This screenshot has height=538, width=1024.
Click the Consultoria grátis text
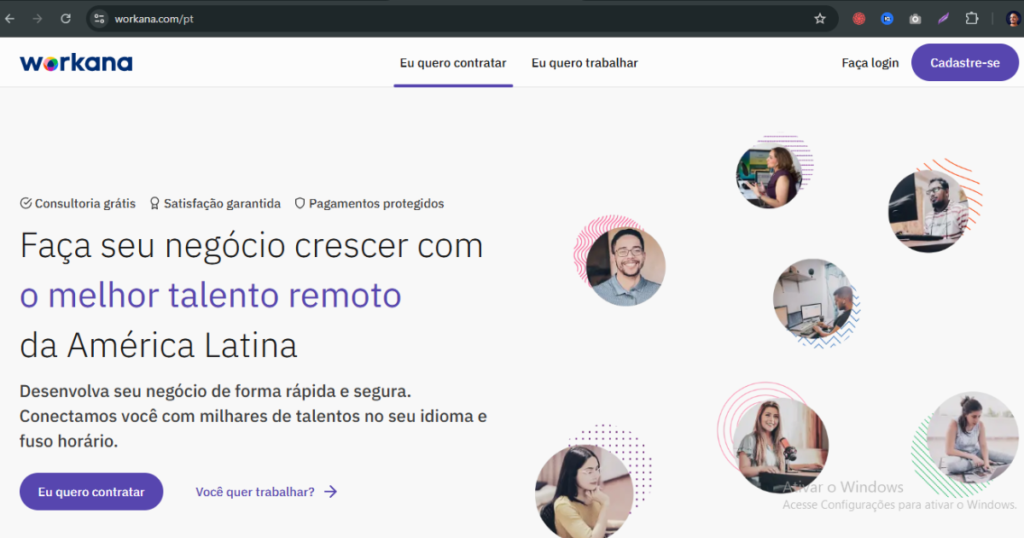(85, 204)
